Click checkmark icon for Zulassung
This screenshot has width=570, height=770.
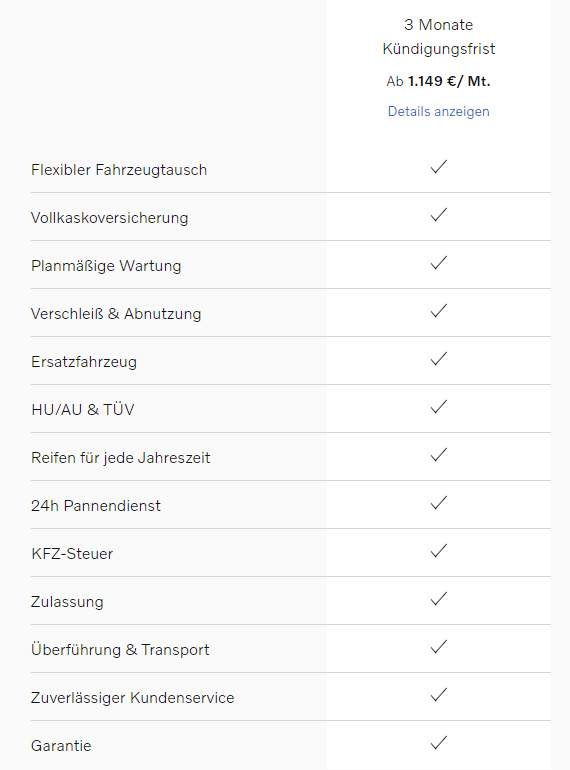coord(439,599)
